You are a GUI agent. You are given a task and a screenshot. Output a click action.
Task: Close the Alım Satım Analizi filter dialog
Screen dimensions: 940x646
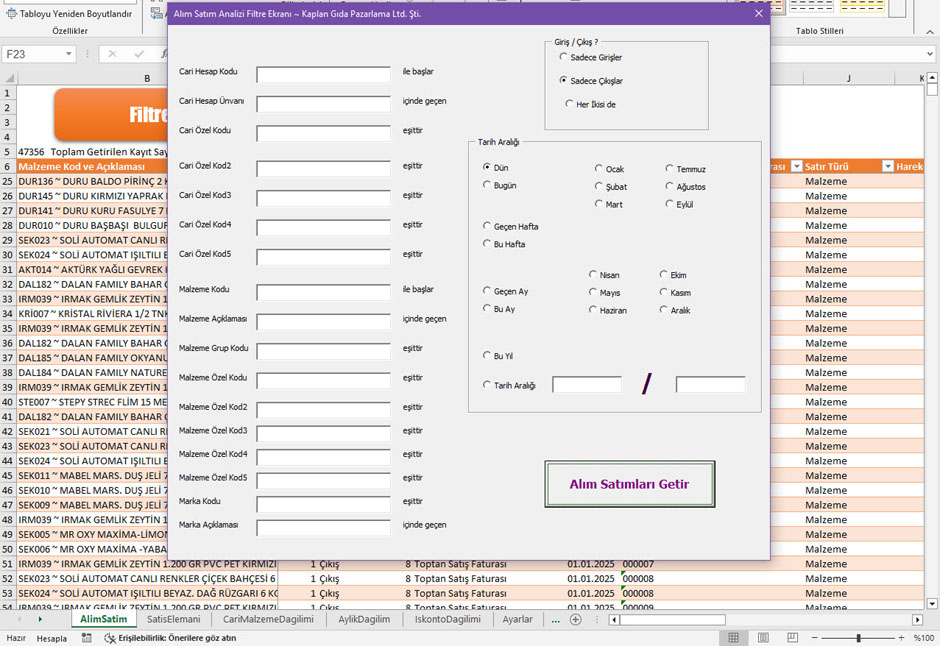[758, 13]
